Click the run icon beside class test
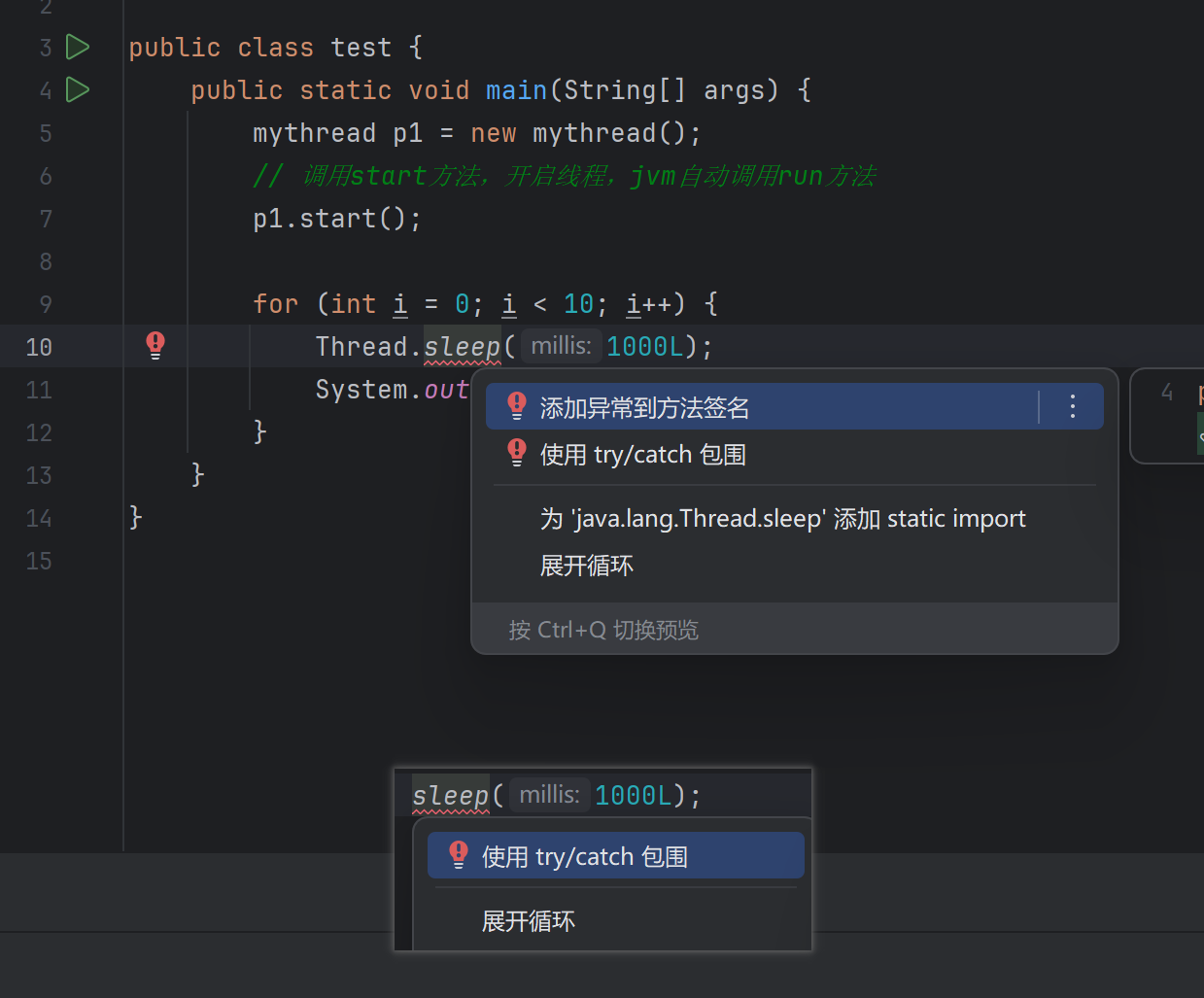1204x998 pixels. pos(78,47)
